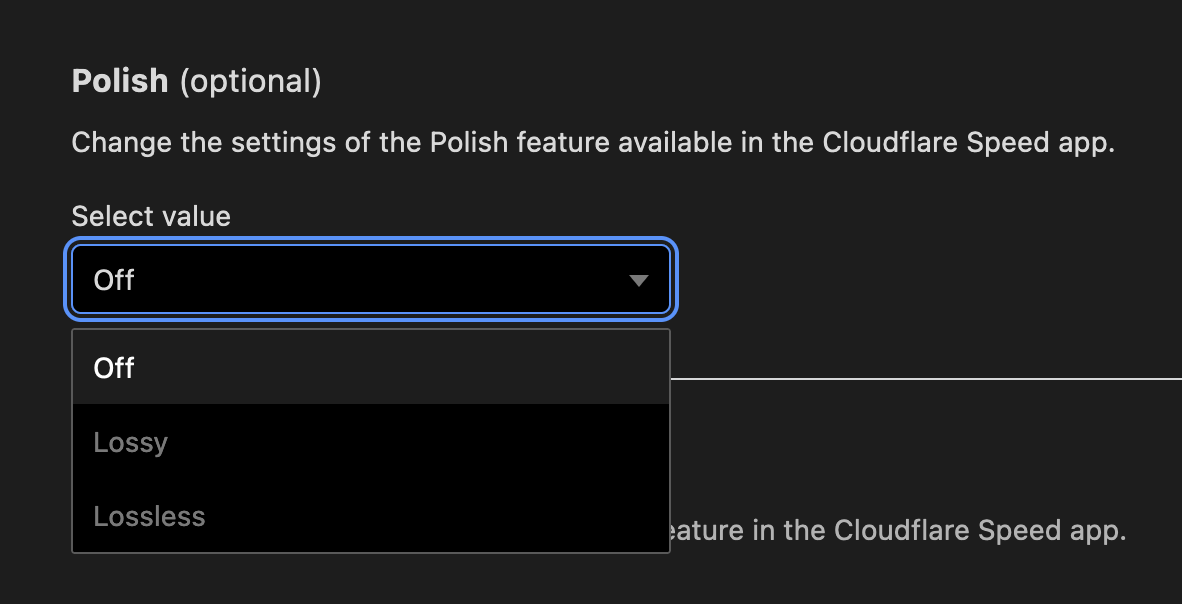Click the word Polish in the heading
Image resolution: width=1182 pixels, height=604 pixels.
click(x=120, y=81)
